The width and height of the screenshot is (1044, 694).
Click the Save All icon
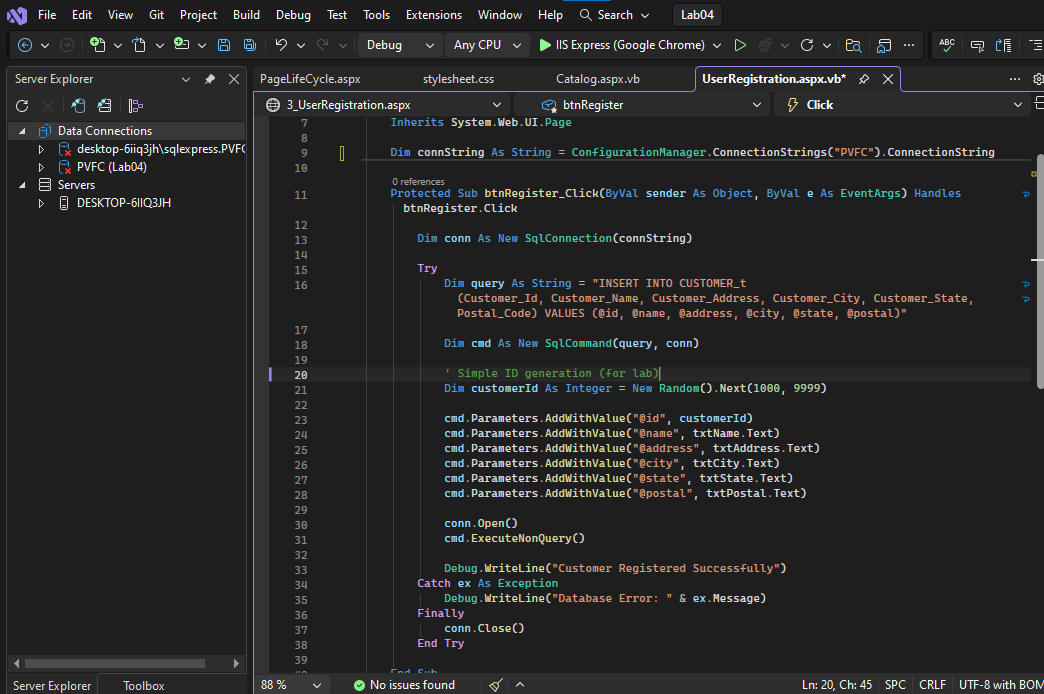(250, 45)
